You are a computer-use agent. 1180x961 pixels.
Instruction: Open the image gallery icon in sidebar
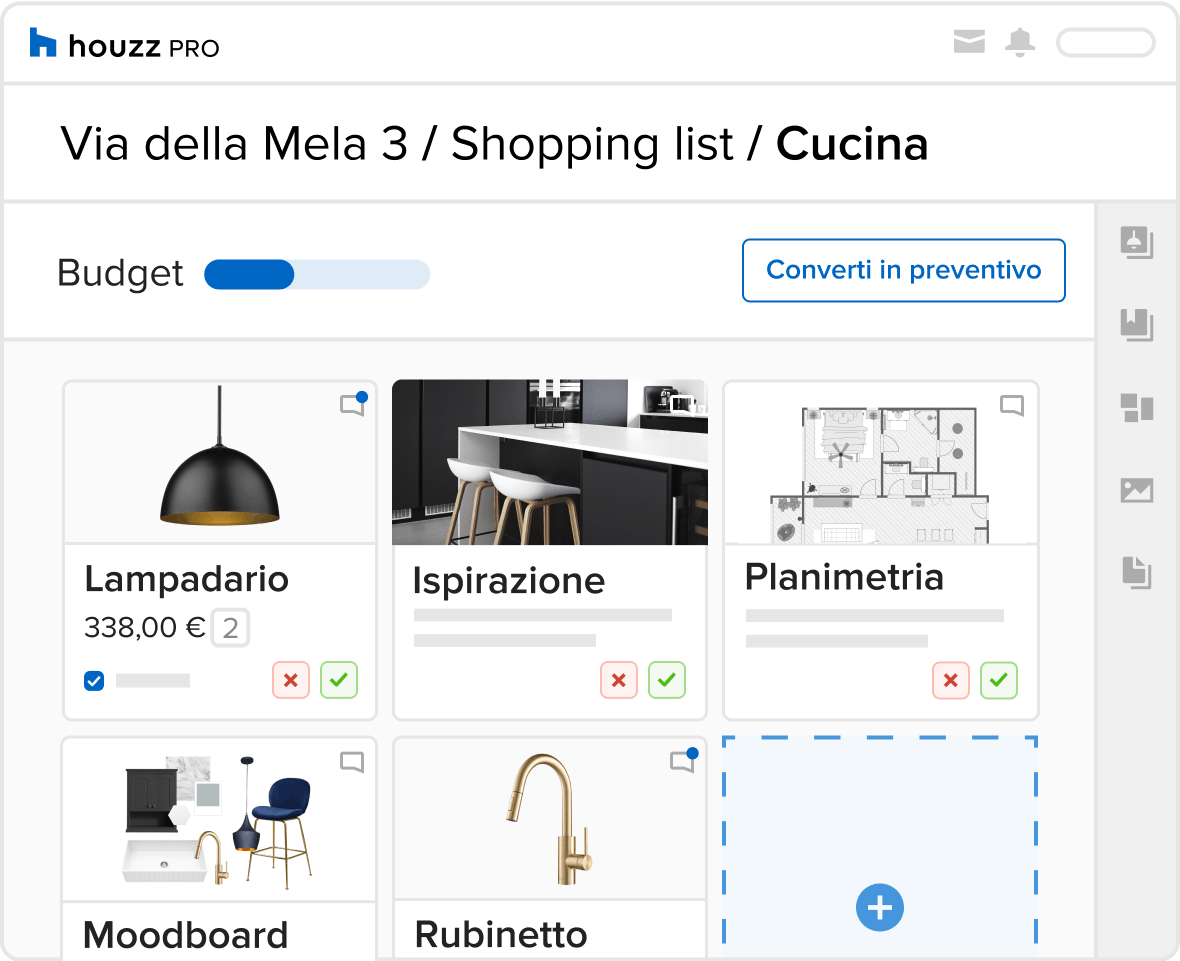pyautogui.click(x=1136, y=490)
